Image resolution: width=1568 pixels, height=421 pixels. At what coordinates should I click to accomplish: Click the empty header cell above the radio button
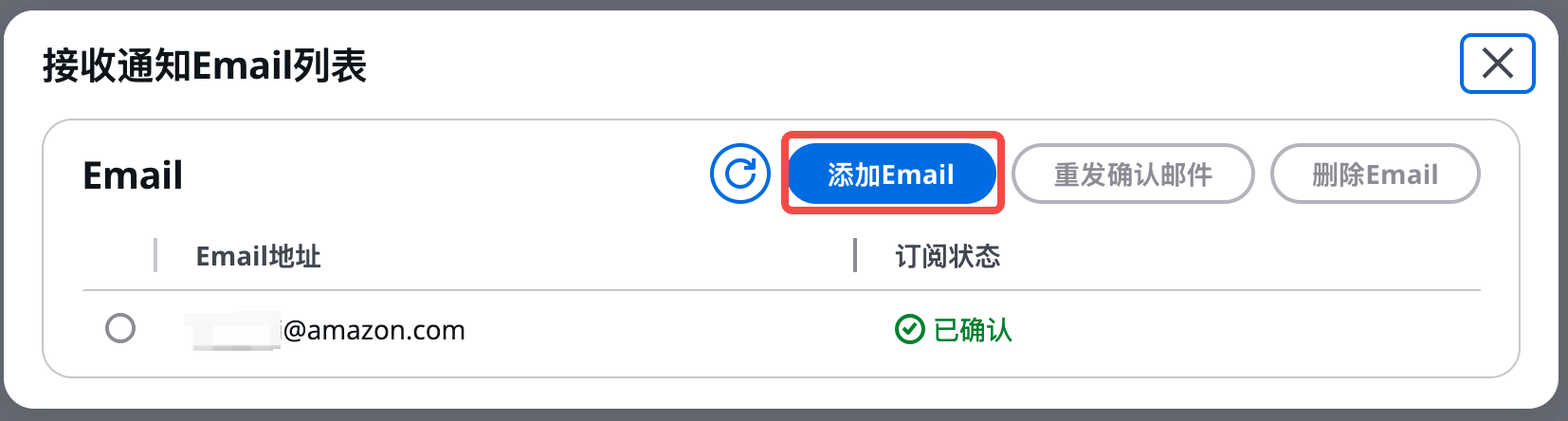(x=119, y=256)
